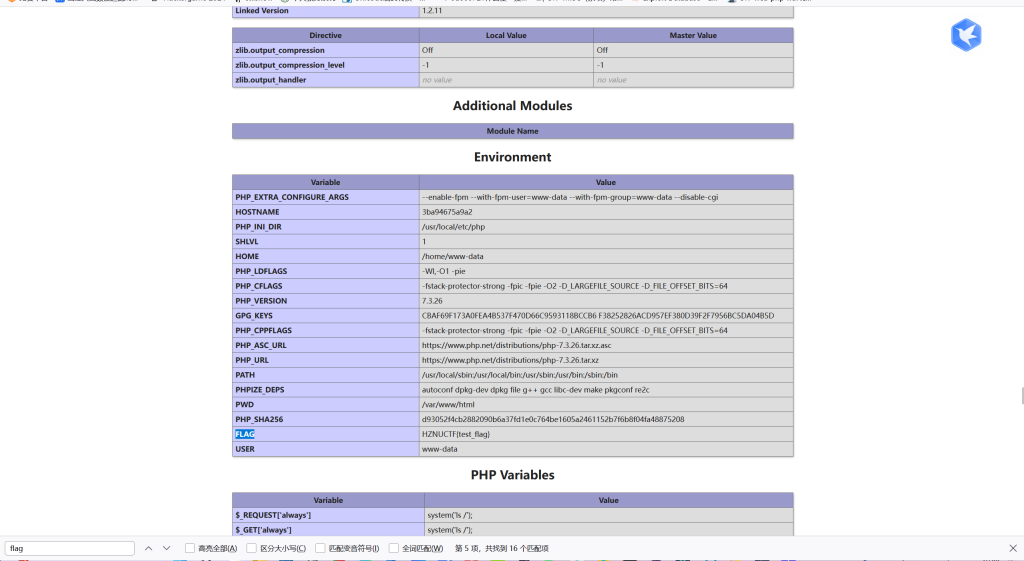This screenshot has width=1024, height=561.
Task: Click the PHP Variables section heading
Action: pos(513,475)
